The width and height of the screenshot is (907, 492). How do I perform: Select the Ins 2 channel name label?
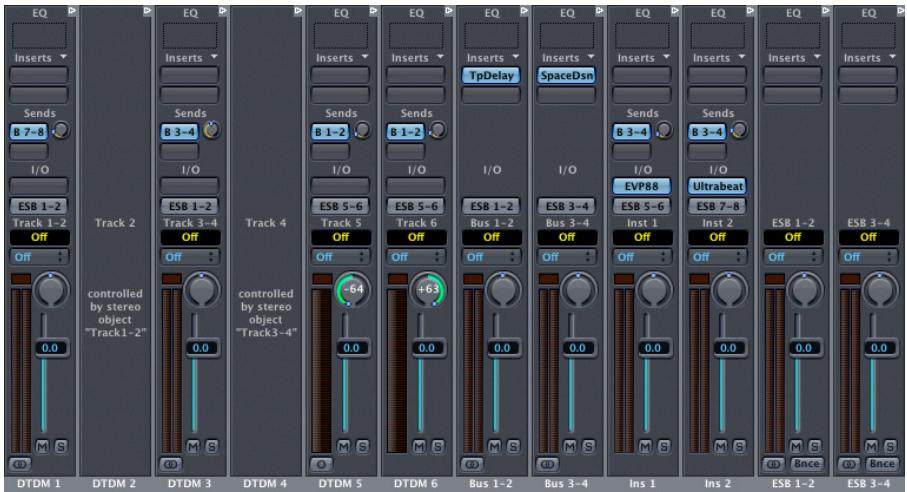click(x=717, y=484)
